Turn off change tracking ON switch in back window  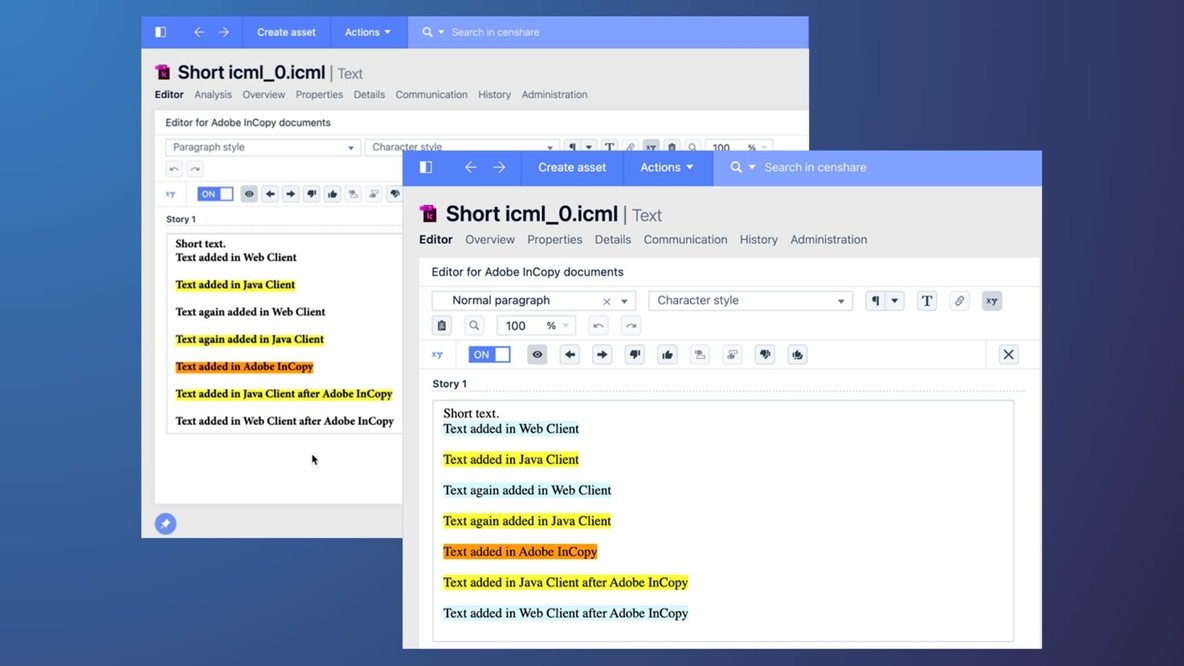click(215, 194)
